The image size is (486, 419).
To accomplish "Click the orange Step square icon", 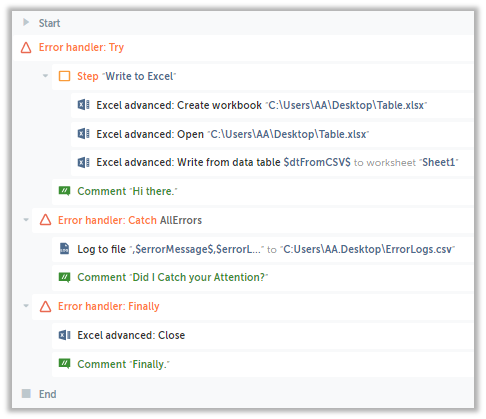I will [64, 76].
